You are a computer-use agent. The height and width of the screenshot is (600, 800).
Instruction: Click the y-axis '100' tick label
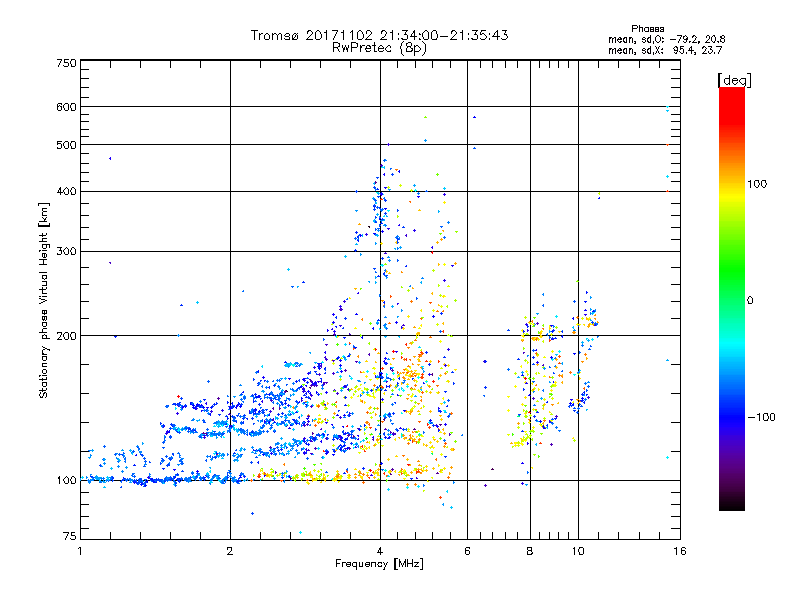point(66,480)
